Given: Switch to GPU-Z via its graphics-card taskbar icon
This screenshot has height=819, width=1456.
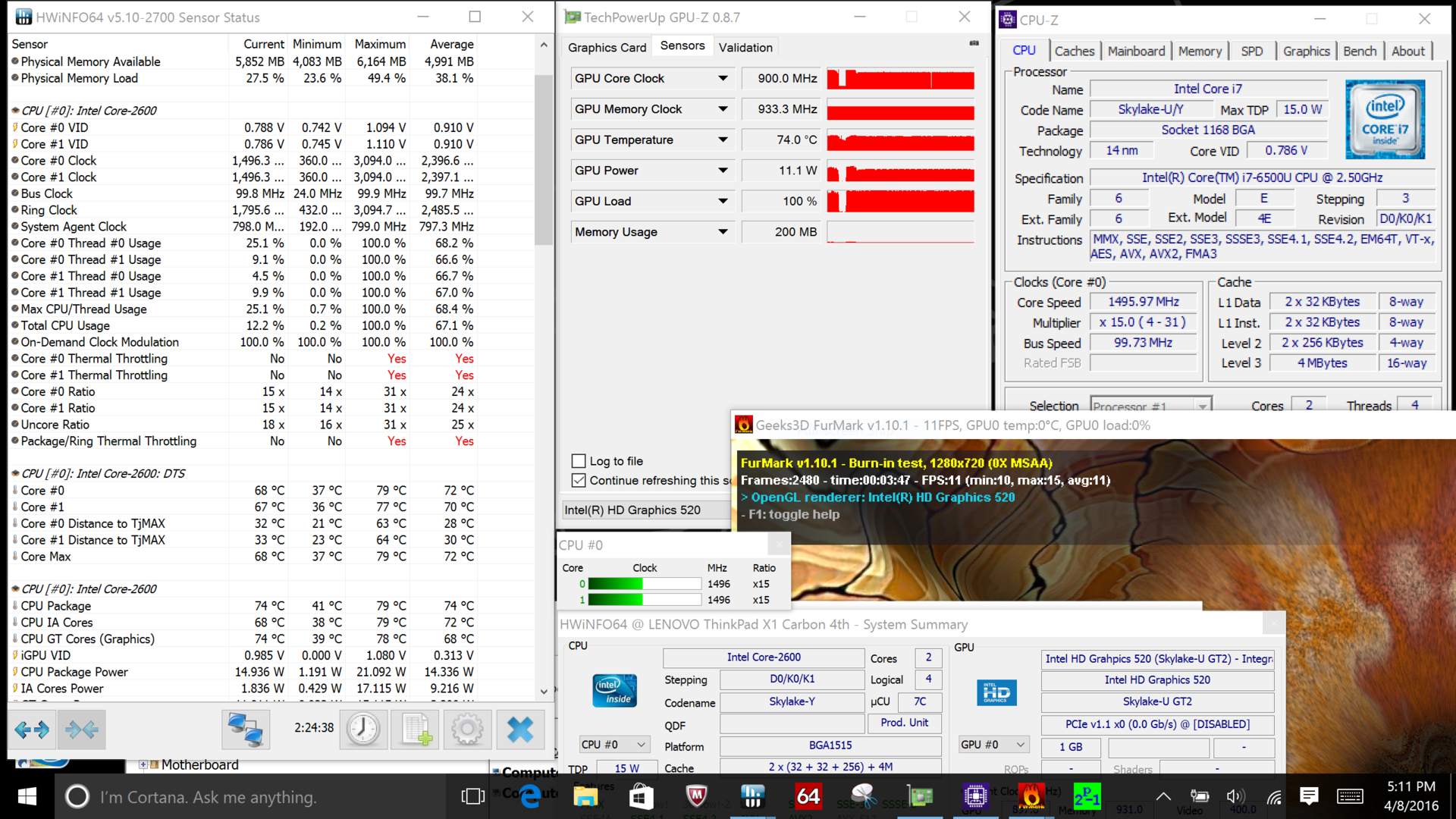Looking at the screenshot, I should coord(920,796).
